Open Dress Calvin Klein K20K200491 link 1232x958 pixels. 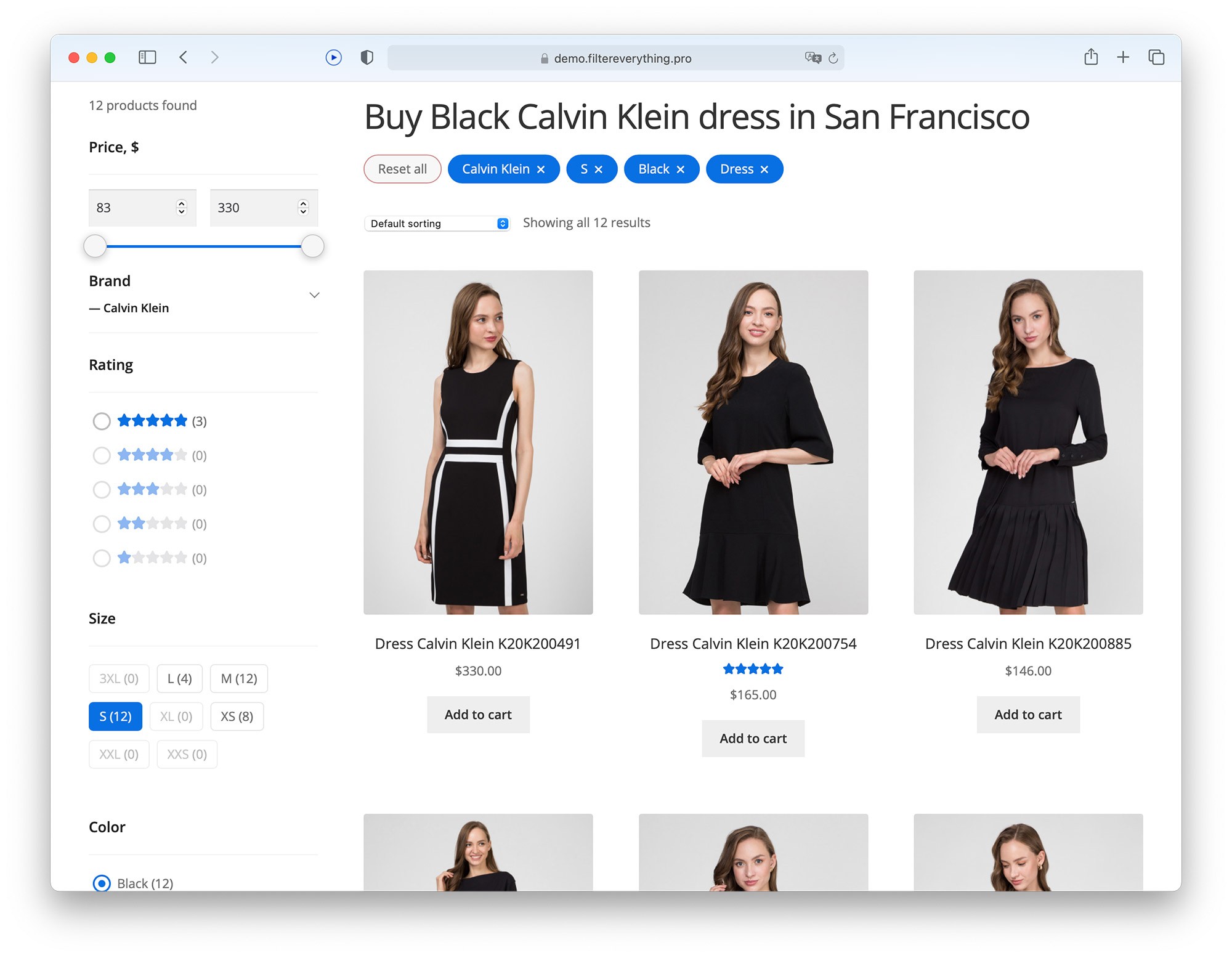pyautogui.click(x=478, y=644)
